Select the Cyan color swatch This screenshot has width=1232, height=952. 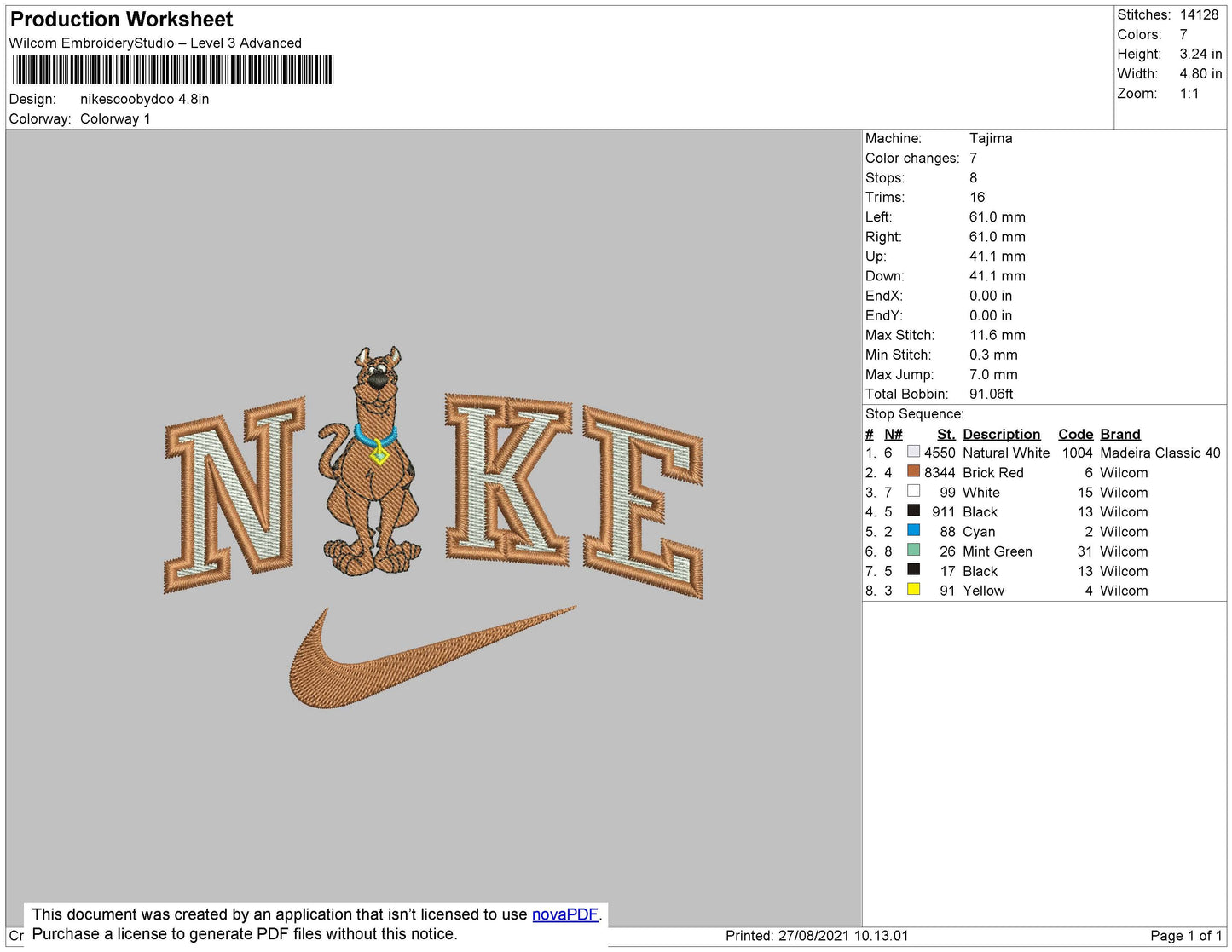(913, 530)
